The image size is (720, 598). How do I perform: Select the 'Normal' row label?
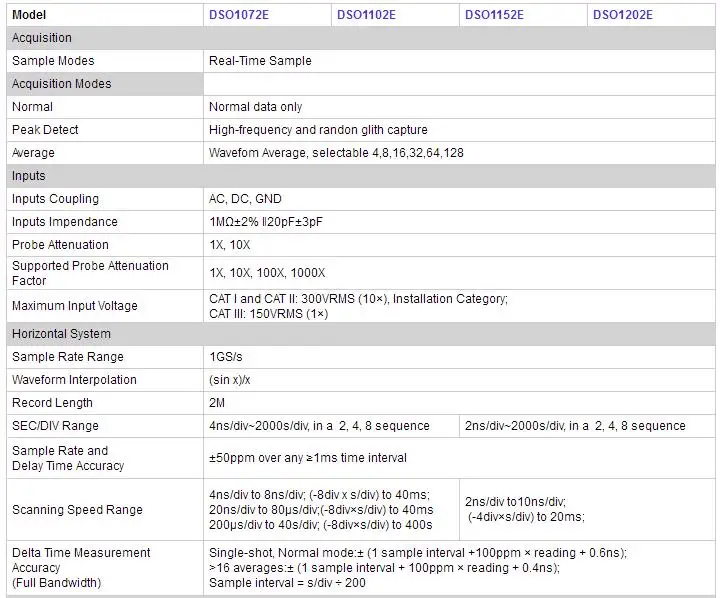click(x=32, y=107)
